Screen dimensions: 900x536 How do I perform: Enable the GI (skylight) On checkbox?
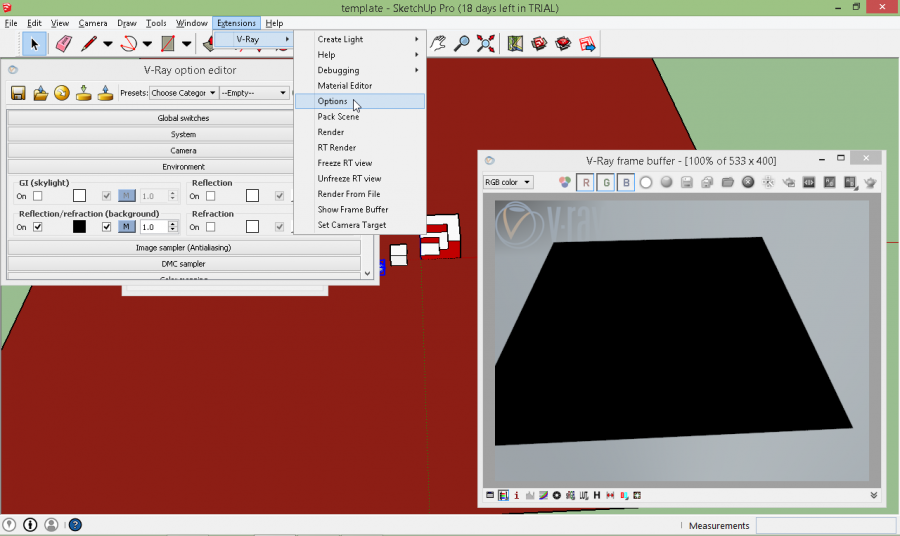38,196
